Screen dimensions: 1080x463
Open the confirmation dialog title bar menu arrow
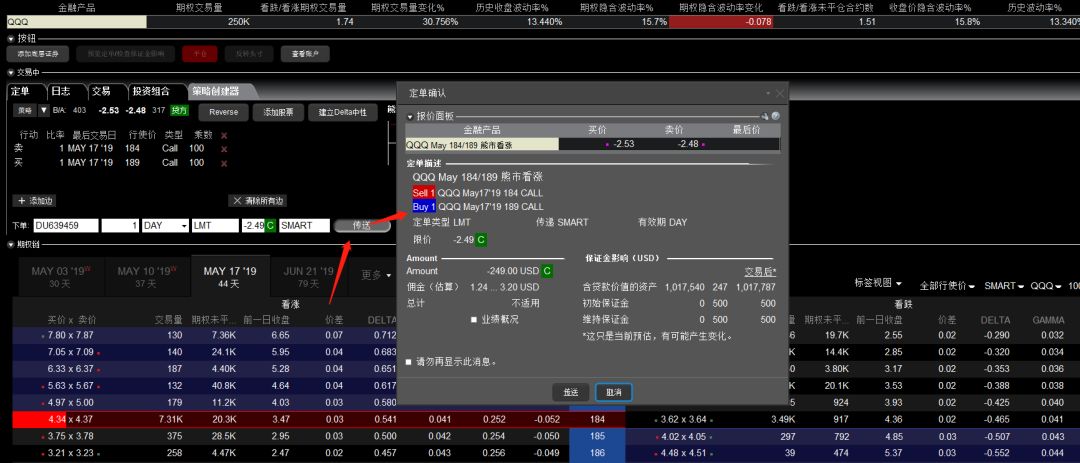(x=768, y=93)
